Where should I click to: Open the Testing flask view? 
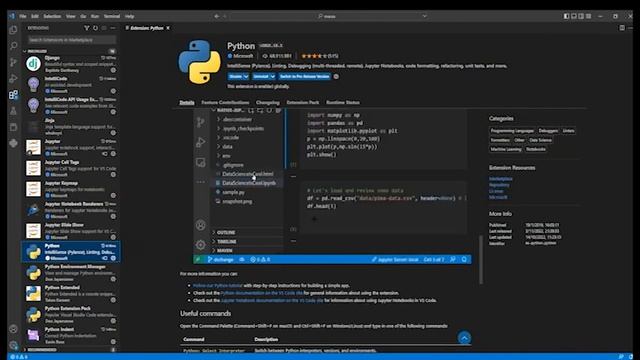[13, 111]
